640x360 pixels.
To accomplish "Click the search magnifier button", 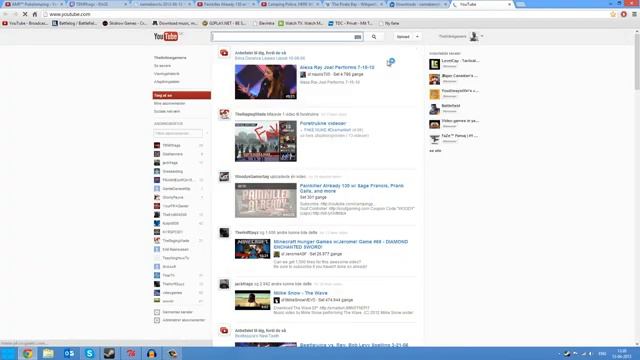I will pos(374,37).
